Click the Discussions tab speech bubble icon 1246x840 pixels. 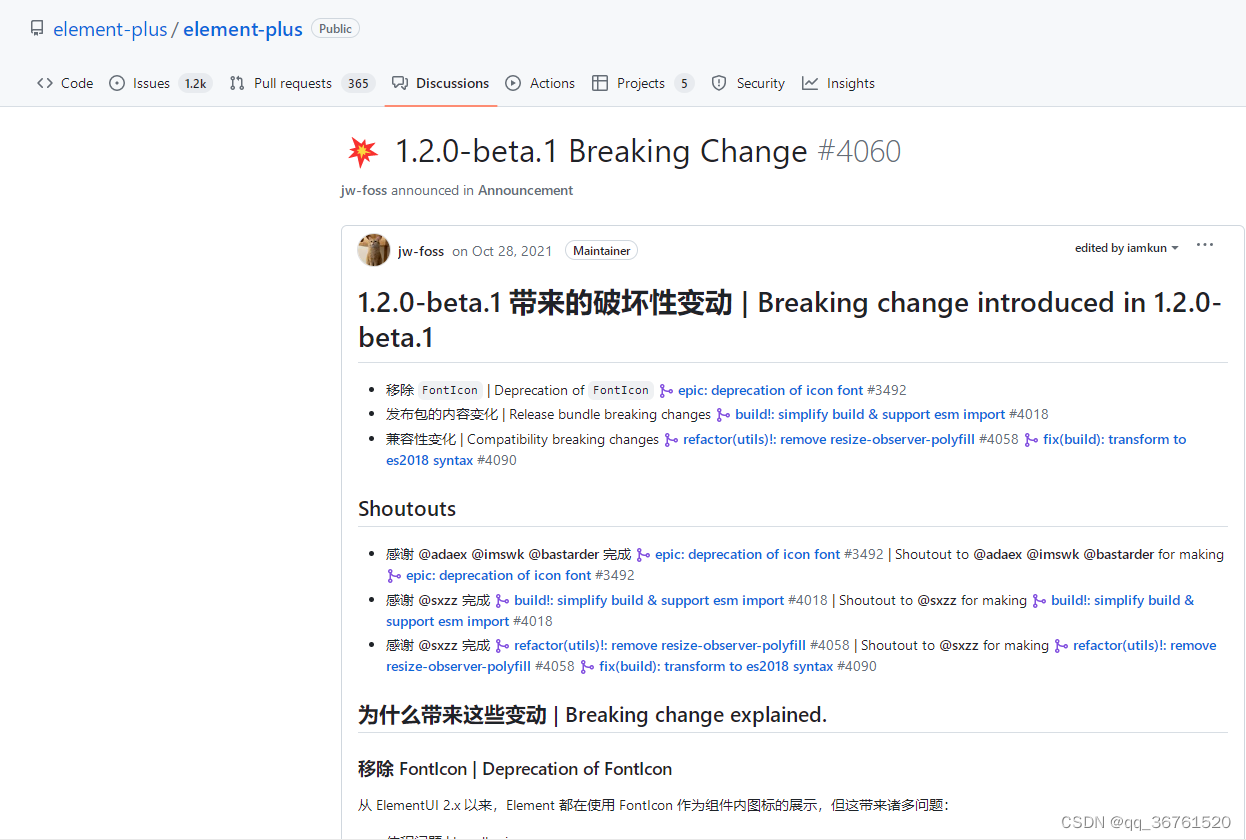(x=400, y=83)
